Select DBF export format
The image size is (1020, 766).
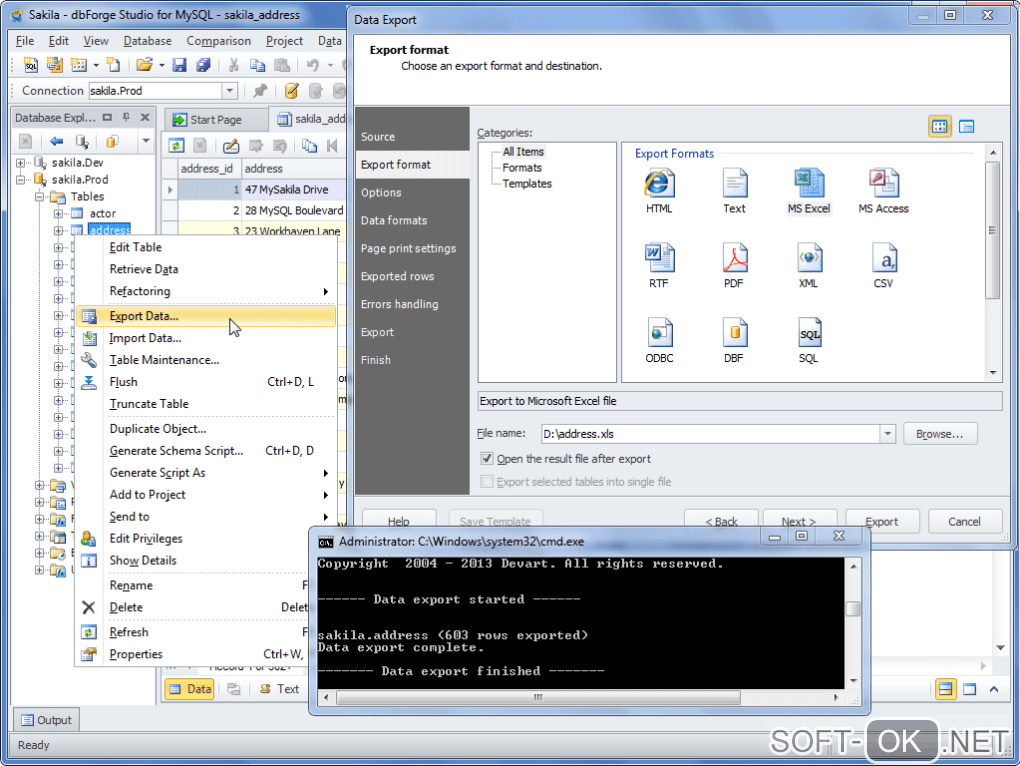point(734,341)
